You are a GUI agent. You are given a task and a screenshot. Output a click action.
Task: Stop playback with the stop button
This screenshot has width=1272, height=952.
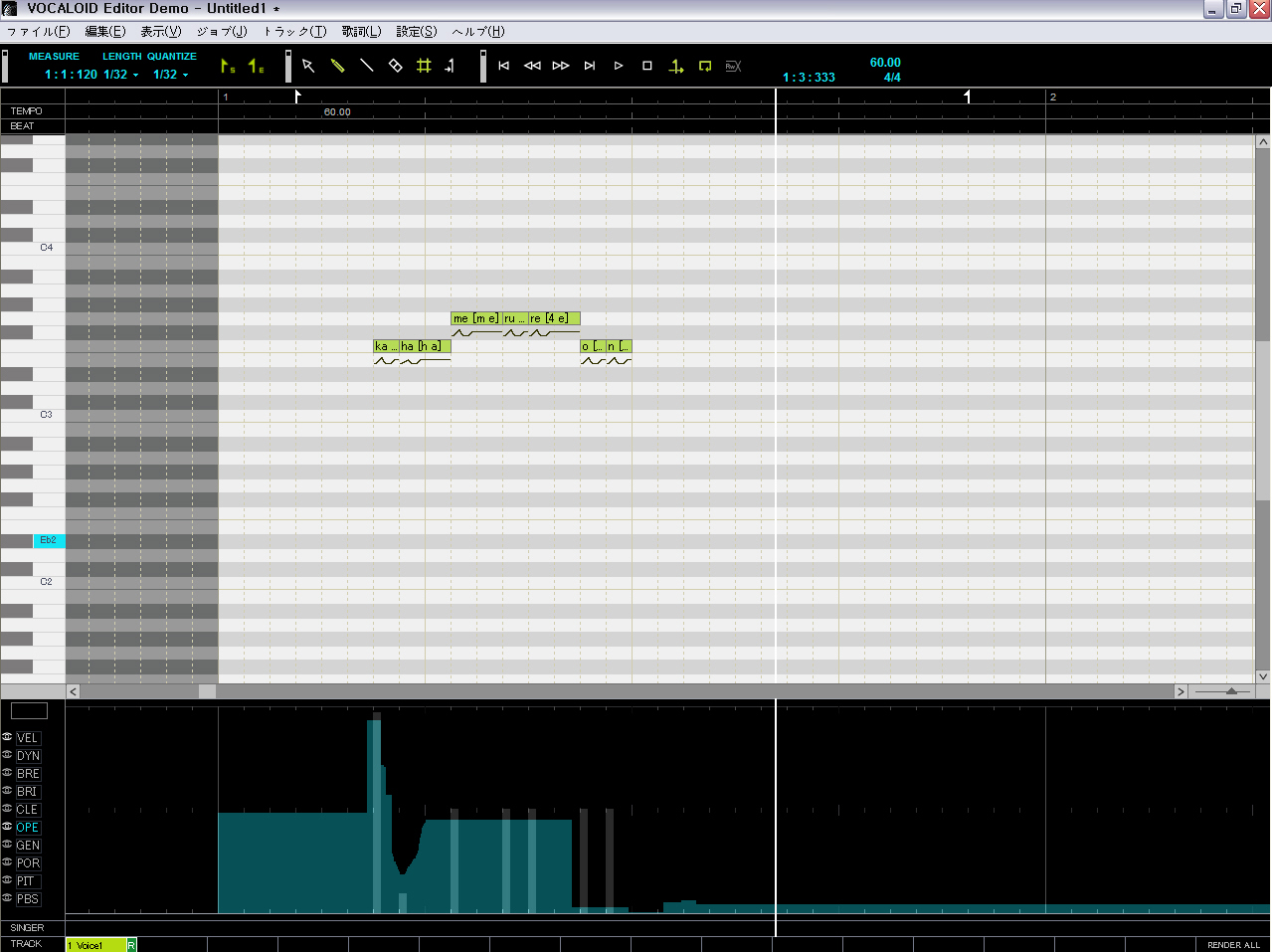(x=647, y=66)
